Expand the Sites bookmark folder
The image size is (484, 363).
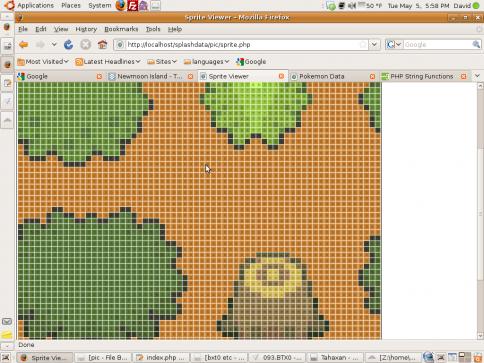[162, 62]
